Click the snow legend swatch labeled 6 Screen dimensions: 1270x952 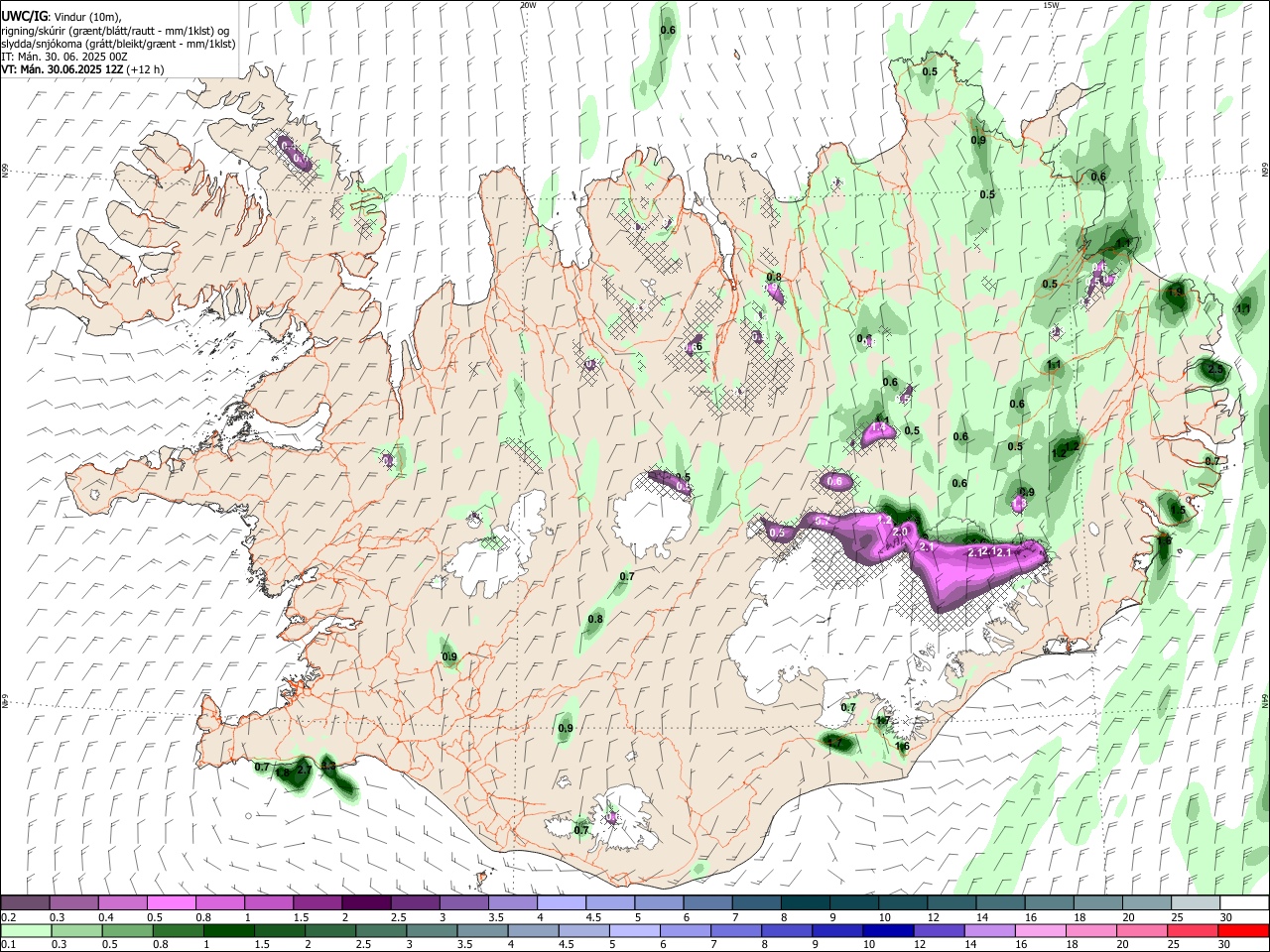pos(706,903)
